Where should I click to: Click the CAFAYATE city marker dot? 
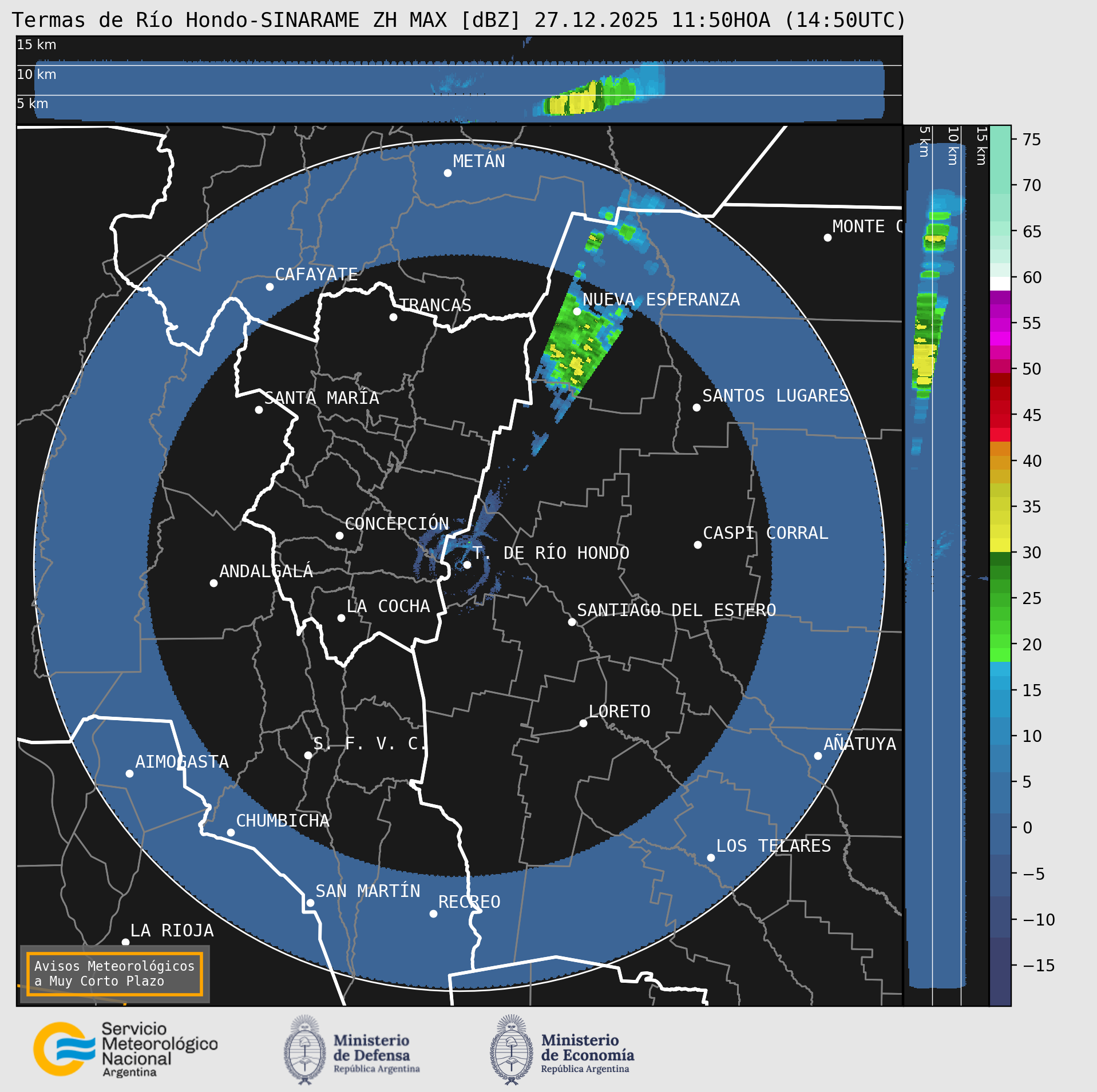270,287
